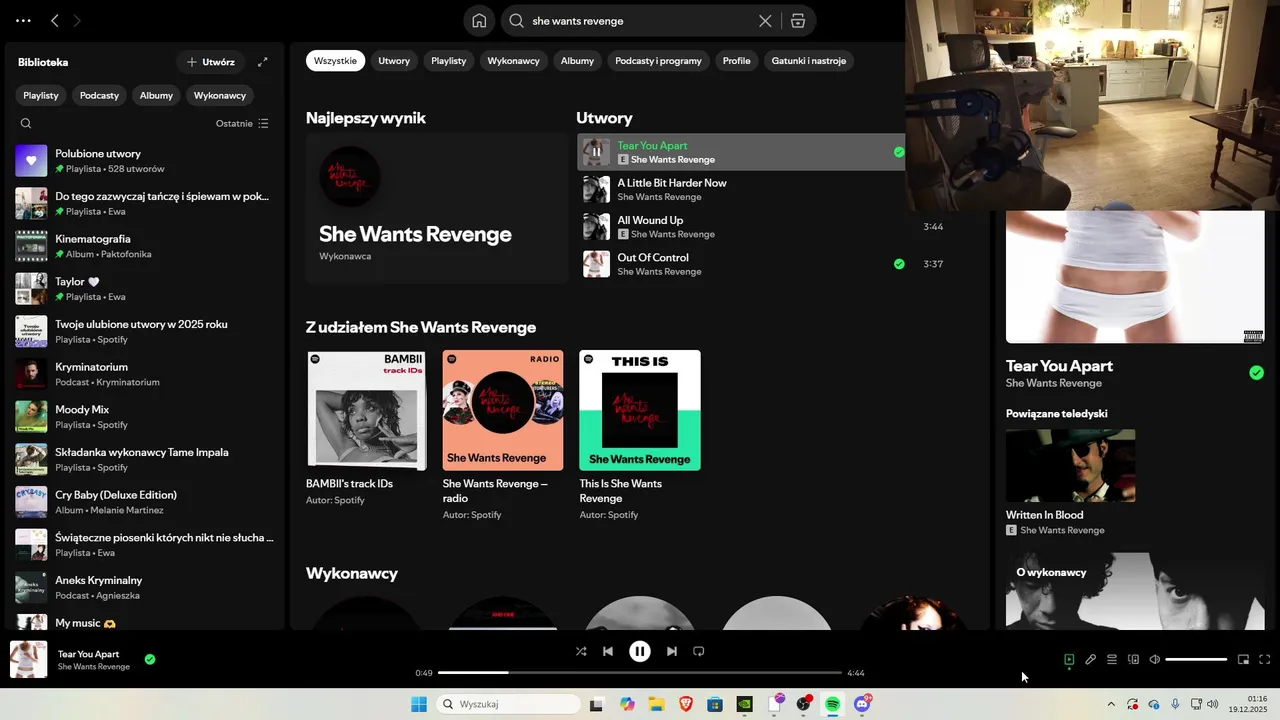Filter library by Podcasty chip
The height and width of the screenshot is (720, 1280).
100,96
